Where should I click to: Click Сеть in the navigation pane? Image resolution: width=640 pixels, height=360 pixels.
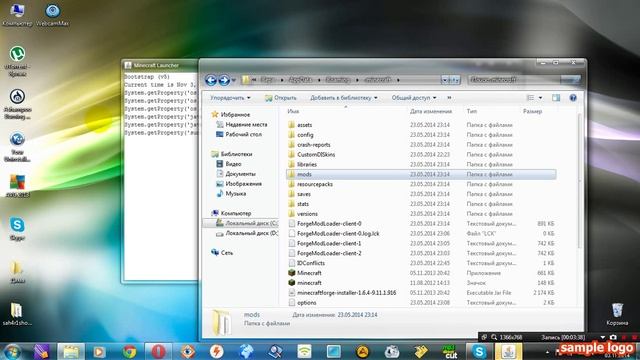coord(227,253)
